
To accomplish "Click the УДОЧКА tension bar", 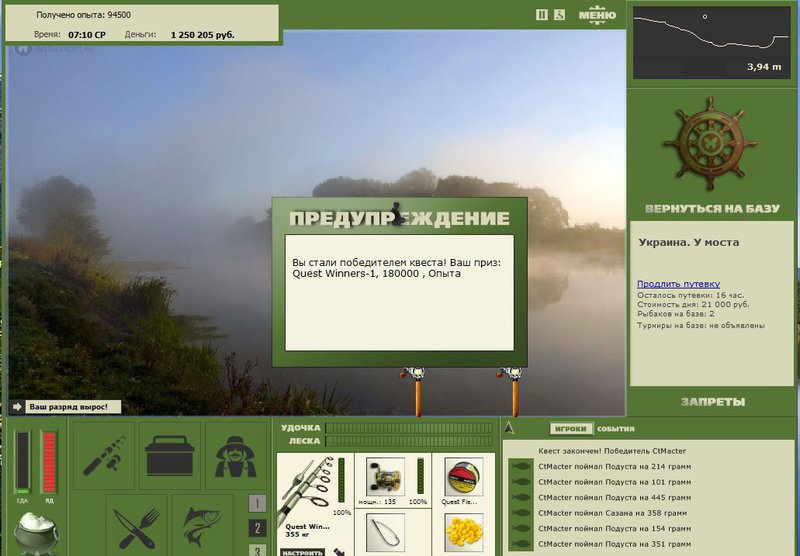I will [410, 427].
